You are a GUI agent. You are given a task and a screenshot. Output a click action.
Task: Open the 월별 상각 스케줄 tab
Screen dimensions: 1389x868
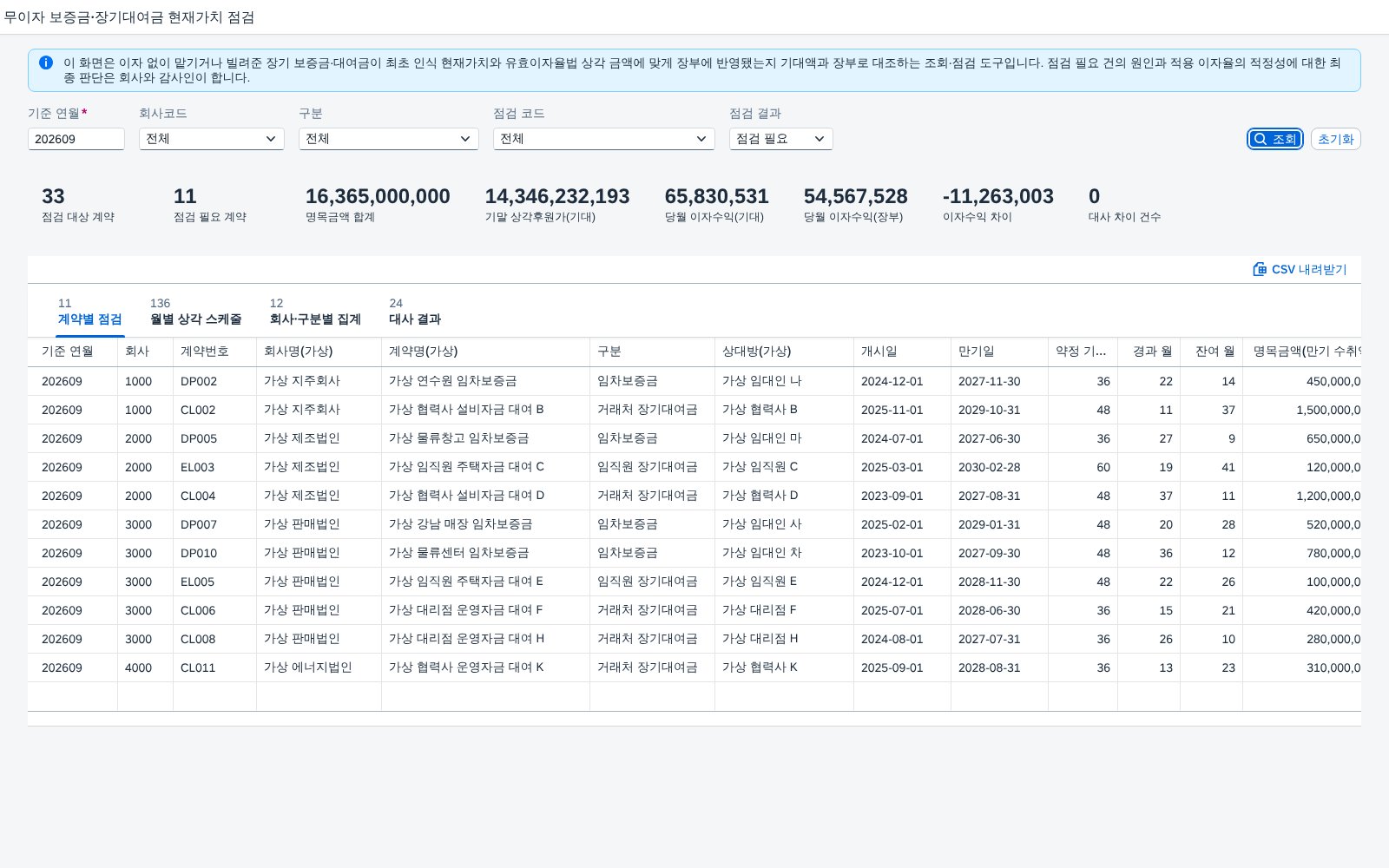click(x=196, y=312)
